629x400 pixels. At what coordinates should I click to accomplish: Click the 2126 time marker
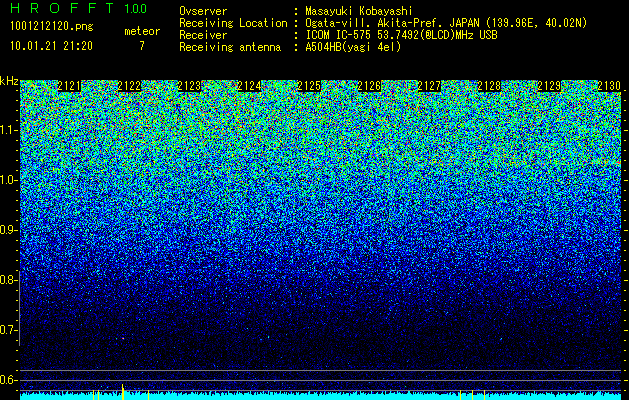369,86
